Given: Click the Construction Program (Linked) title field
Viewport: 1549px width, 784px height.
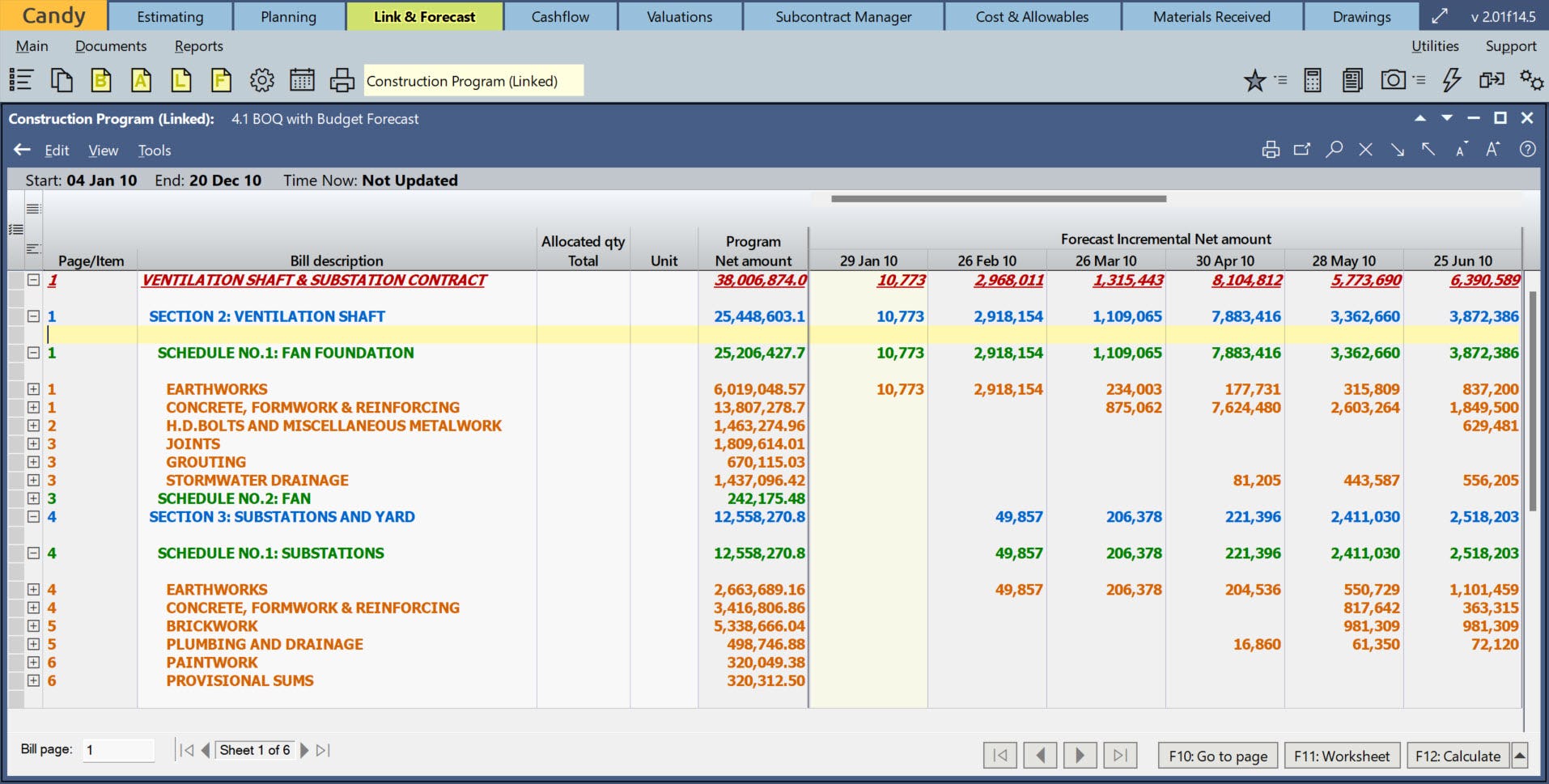Looking at the screenshot, I should (473, 81).
